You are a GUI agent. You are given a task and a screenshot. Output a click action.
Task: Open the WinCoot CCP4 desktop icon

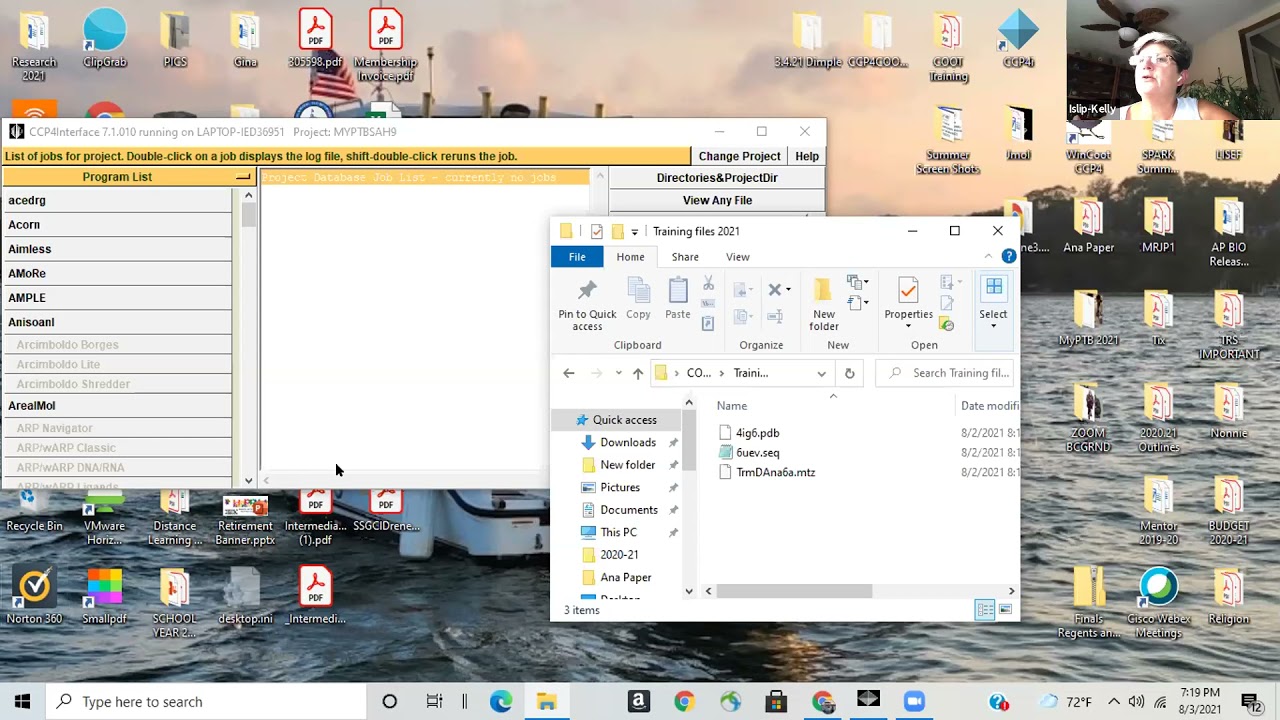(1088, 147)
